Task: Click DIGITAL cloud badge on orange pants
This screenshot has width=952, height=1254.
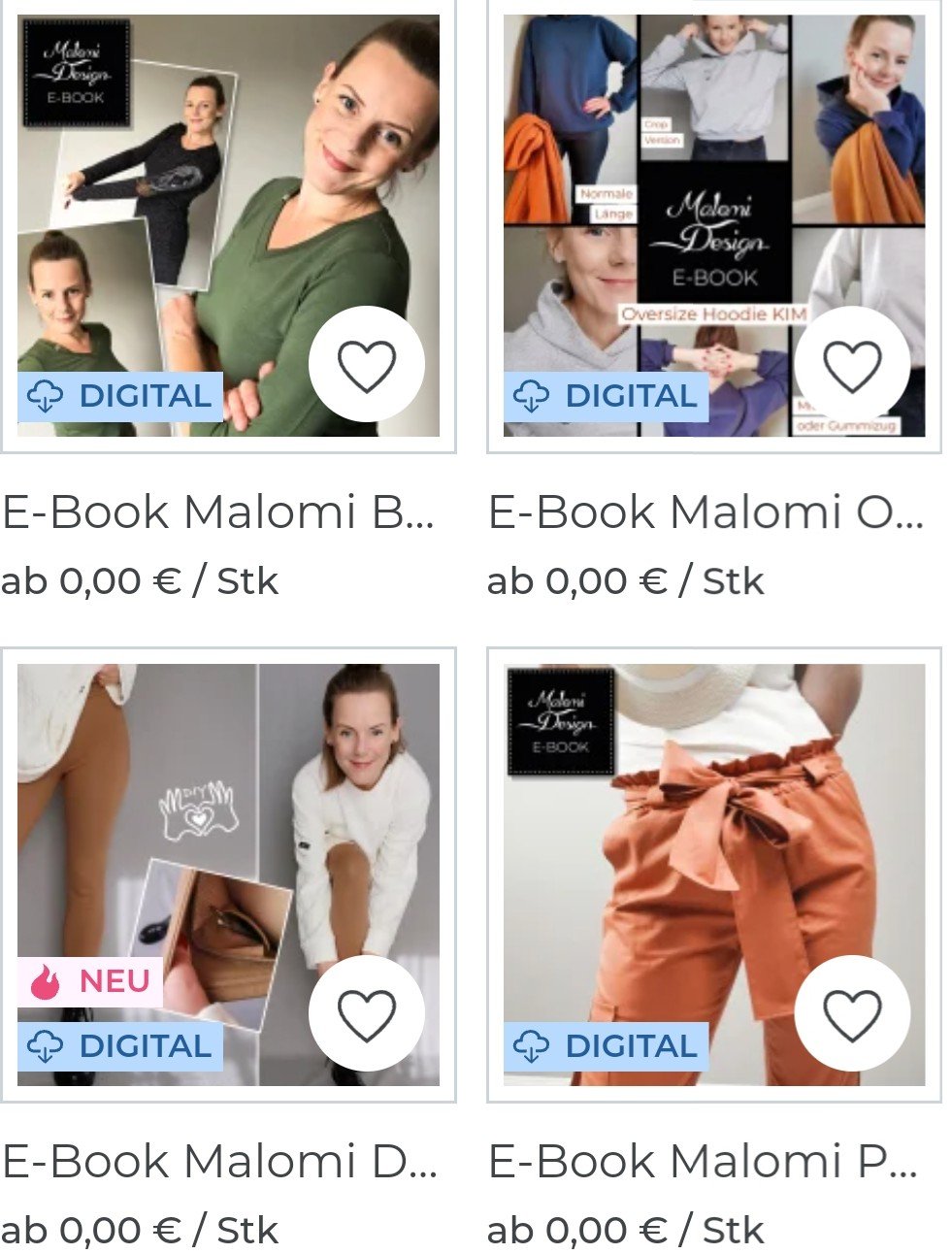Action: (x=606, y=1046)
